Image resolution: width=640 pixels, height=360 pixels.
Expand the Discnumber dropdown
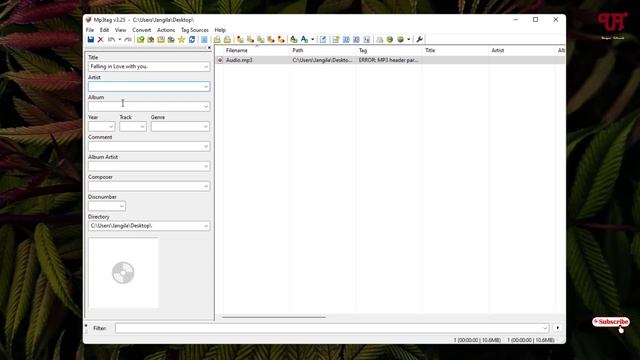coord(122,206)
